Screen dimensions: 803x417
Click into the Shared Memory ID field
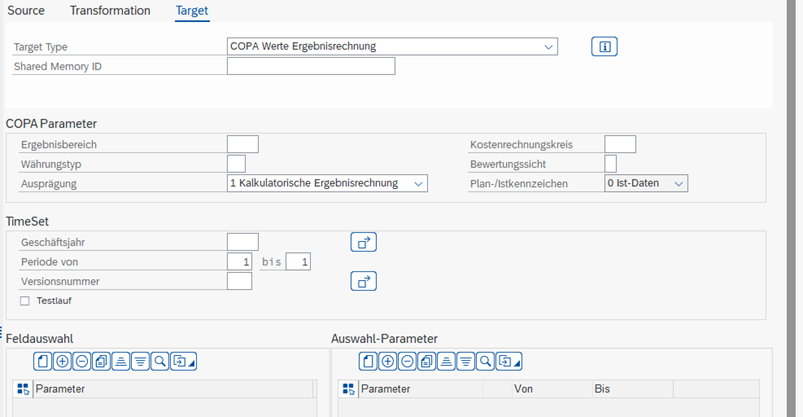311,66
